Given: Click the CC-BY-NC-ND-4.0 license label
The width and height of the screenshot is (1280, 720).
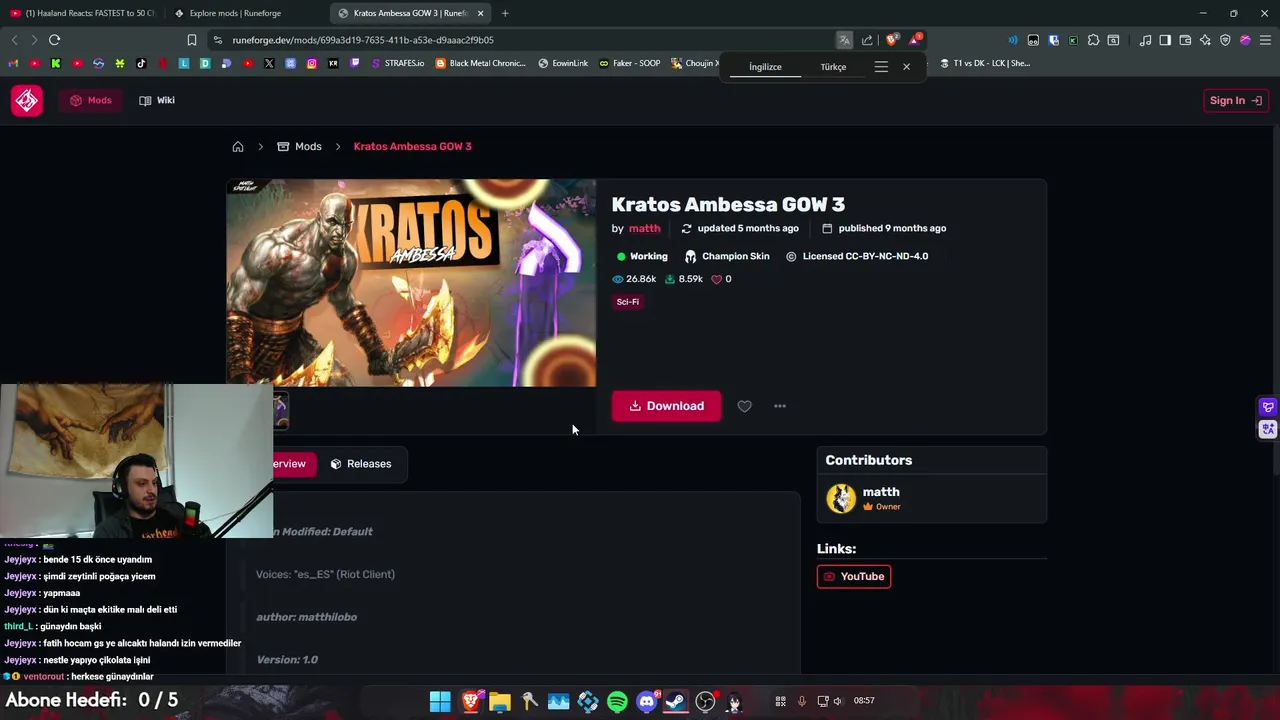Looking at the screenshot, I should click(x=857, y=256).
